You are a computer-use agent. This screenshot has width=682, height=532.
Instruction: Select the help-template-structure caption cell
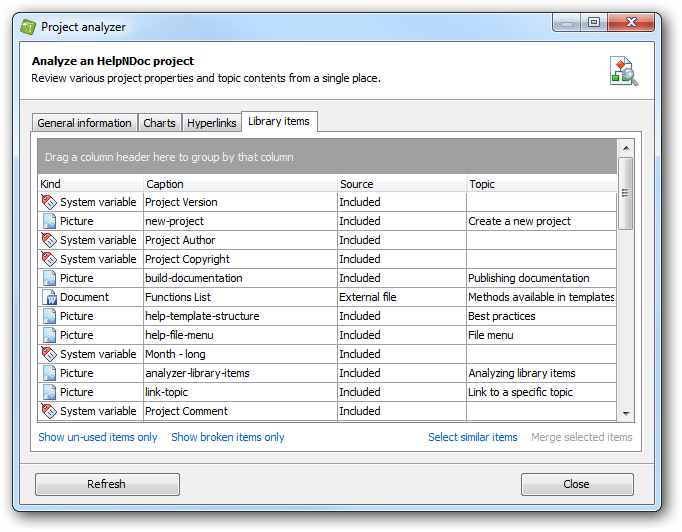tap(240, 316)
